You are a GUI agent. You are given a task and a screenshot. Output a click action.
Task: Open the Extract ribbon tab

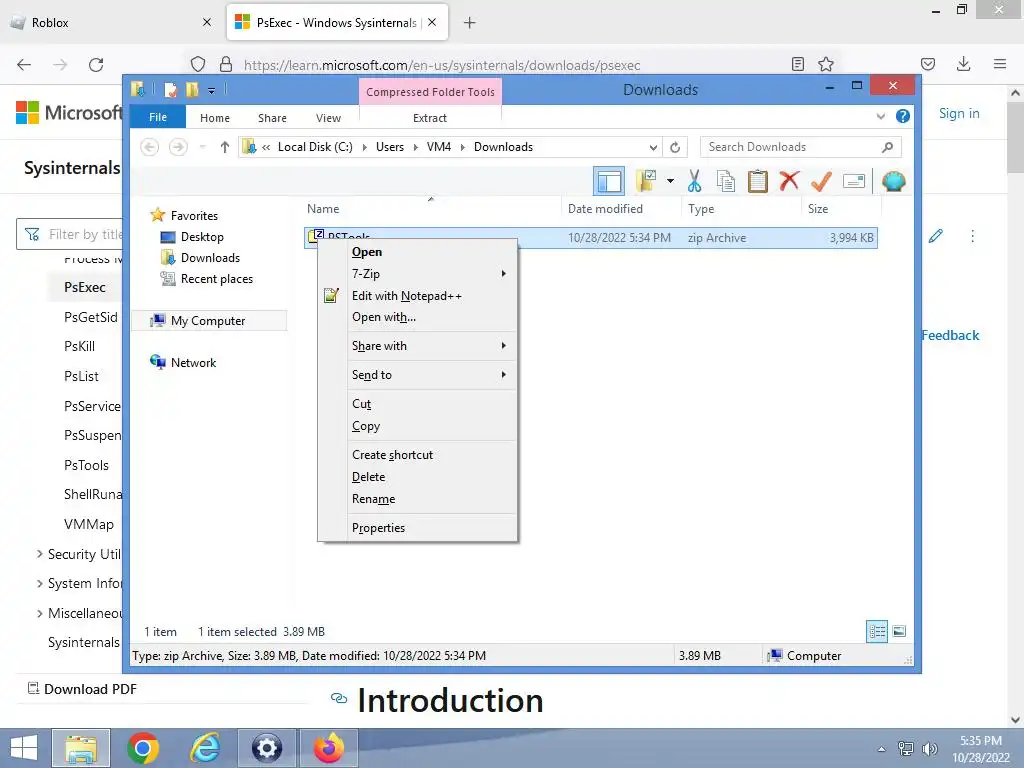pos(430,118)
